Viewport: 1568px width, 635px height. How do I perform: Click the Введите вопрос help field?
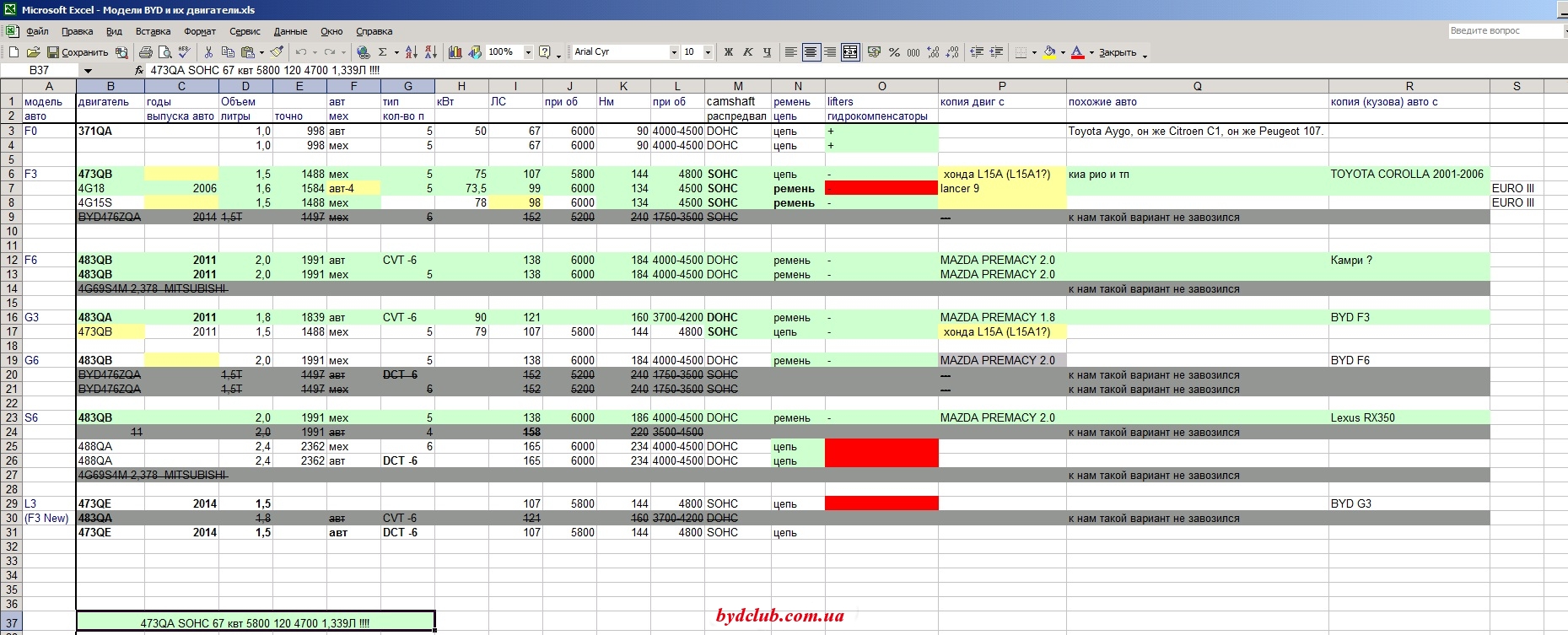tap(1504, 30)
